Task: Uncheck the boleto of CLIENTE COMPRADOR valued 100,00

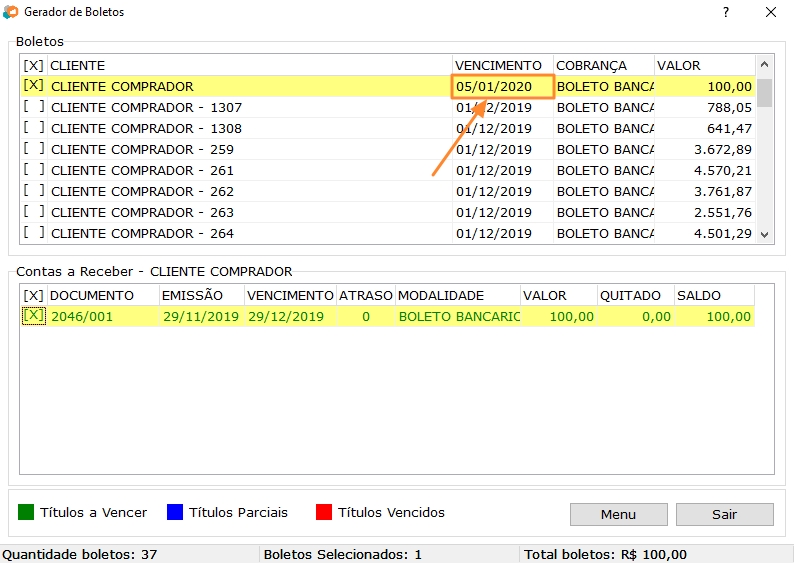Action: point(33,86)
